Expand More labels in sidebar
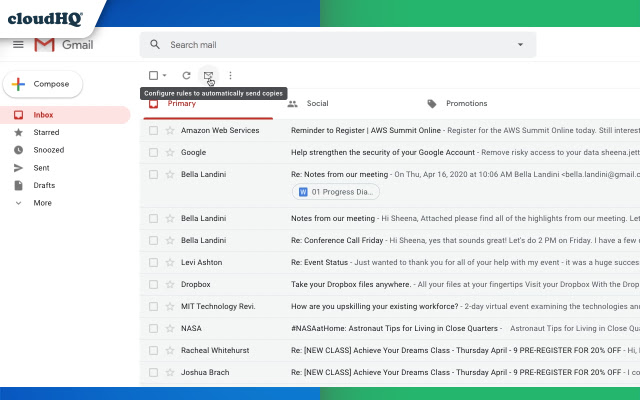The width and height of the screenshot is (640, 400). (42, 202)
